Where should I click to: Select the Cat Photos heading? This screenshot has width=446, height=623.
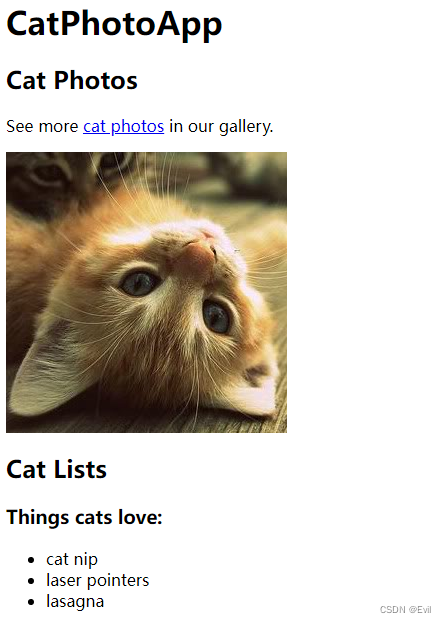point(72,80)
